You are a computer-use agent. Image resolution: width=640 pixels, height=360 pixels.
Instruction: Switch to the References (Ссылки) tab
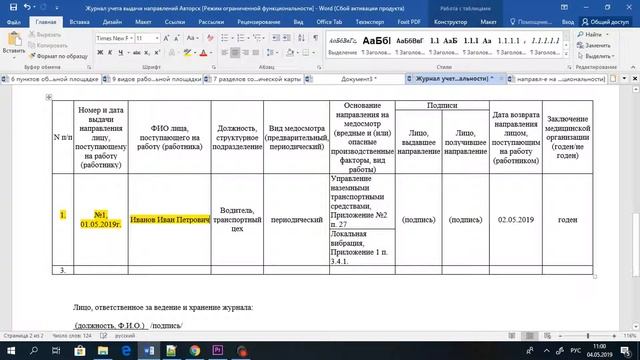click(175, 22)
